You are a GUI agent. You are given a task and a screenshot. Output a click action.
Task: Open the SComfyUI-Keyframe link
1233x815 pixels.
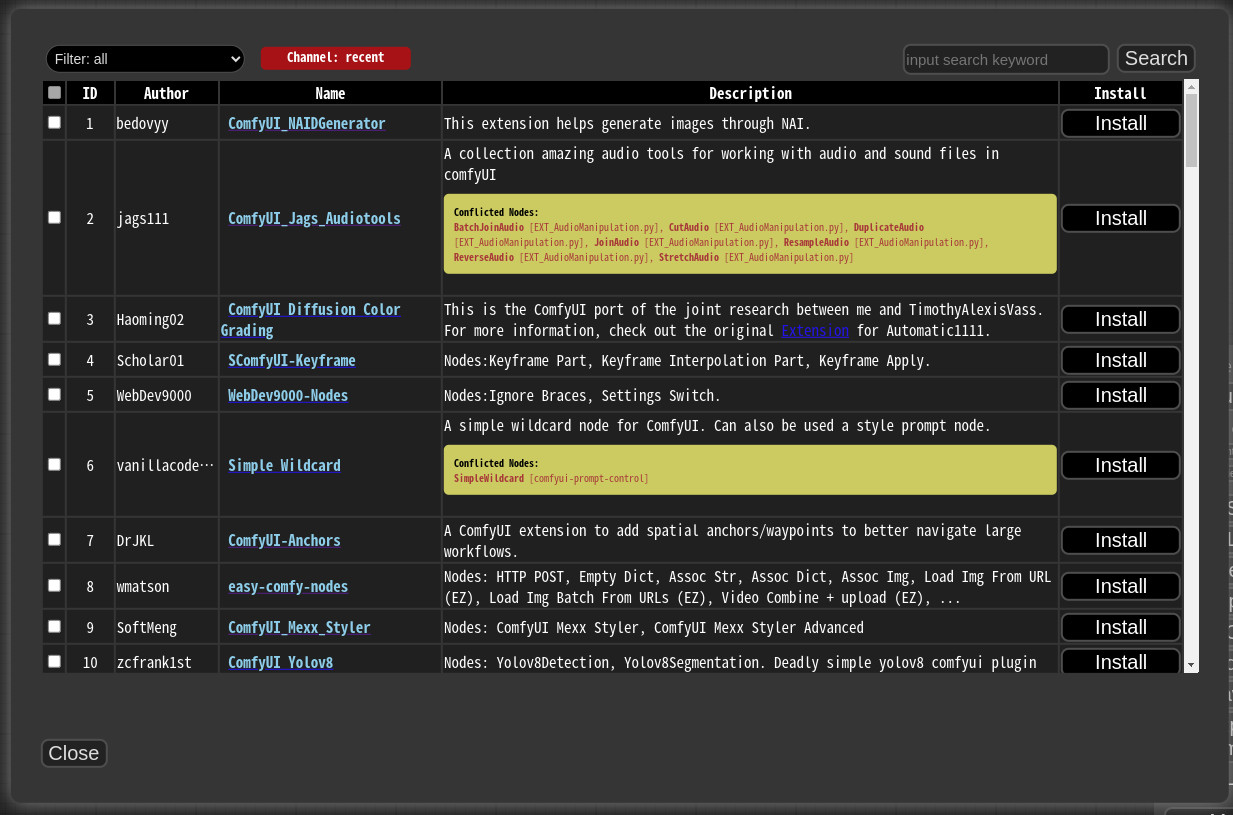pyautogui.click(x=291, y=359)
